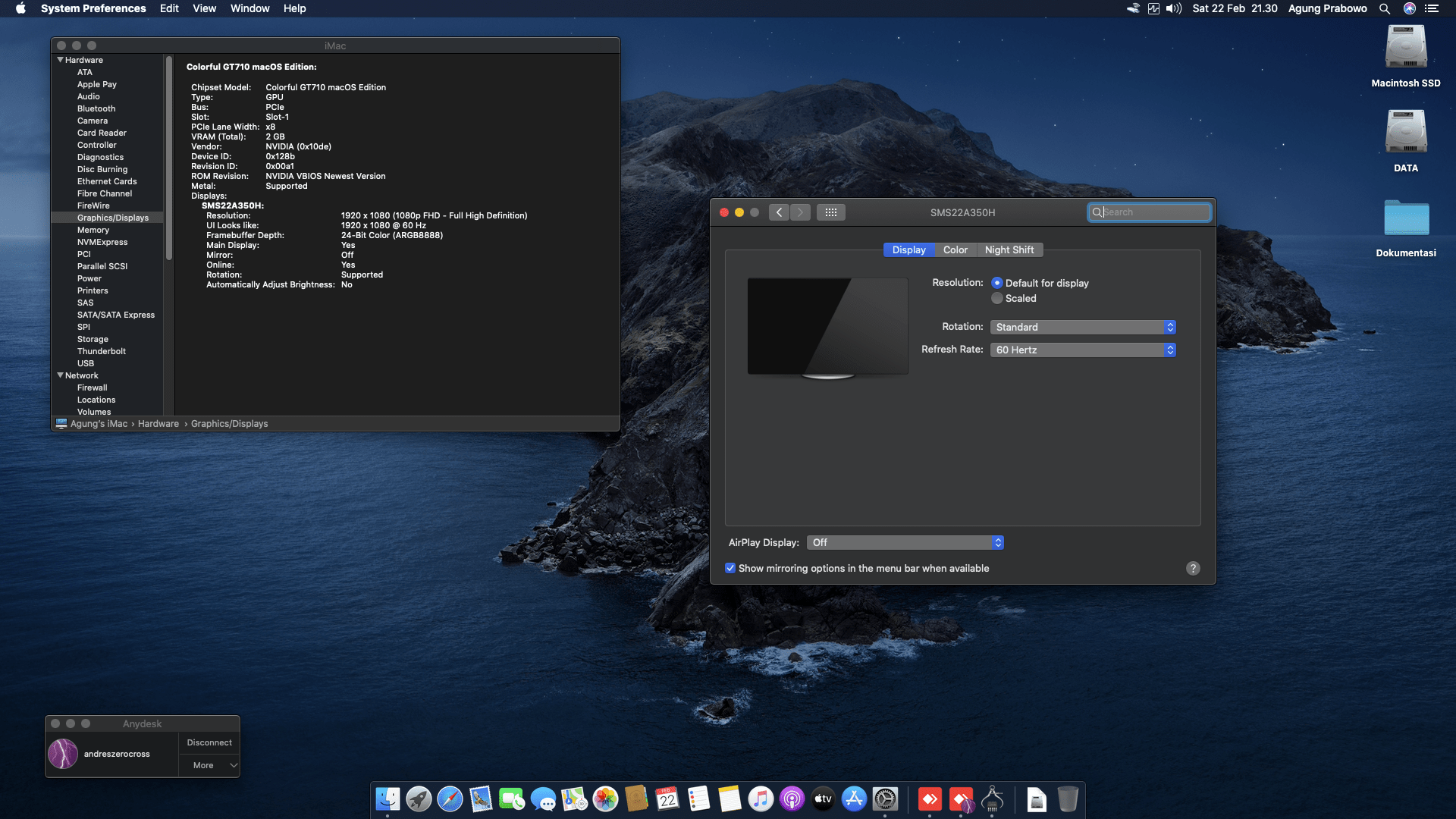This screenshot has height=819, width=1456.
Task: Toggle Show mirroring options checkbox
Action: pyautogui.click(x=730, y=568)
